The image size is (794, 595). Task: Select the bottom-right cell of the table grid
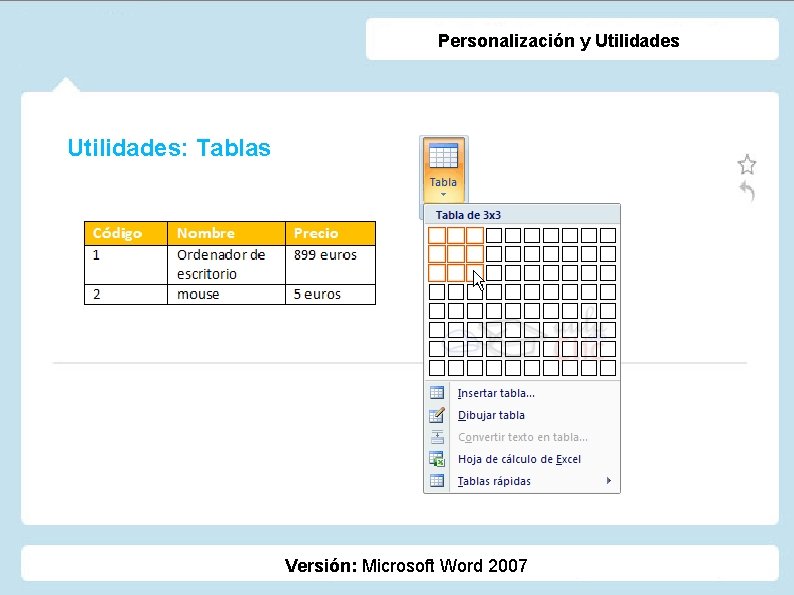tap(608, 368)
